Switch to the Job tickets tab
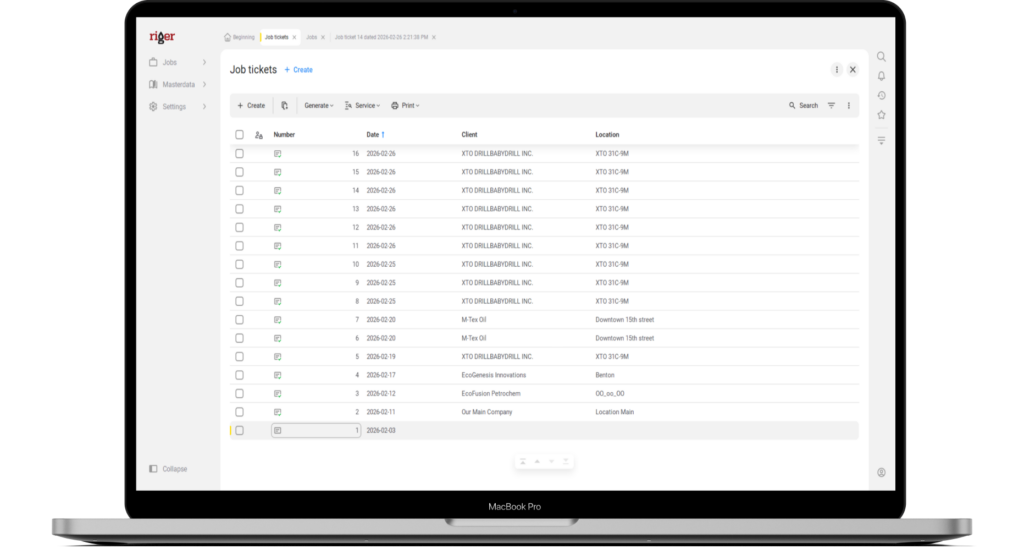This screenshot has height=549, width=1024. click(276, 37)
